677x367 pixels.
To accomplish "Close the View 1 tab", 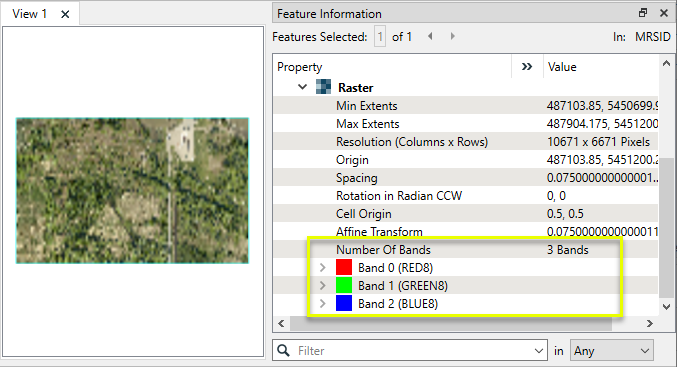I will pyautogui.click(x=65, y=14).
